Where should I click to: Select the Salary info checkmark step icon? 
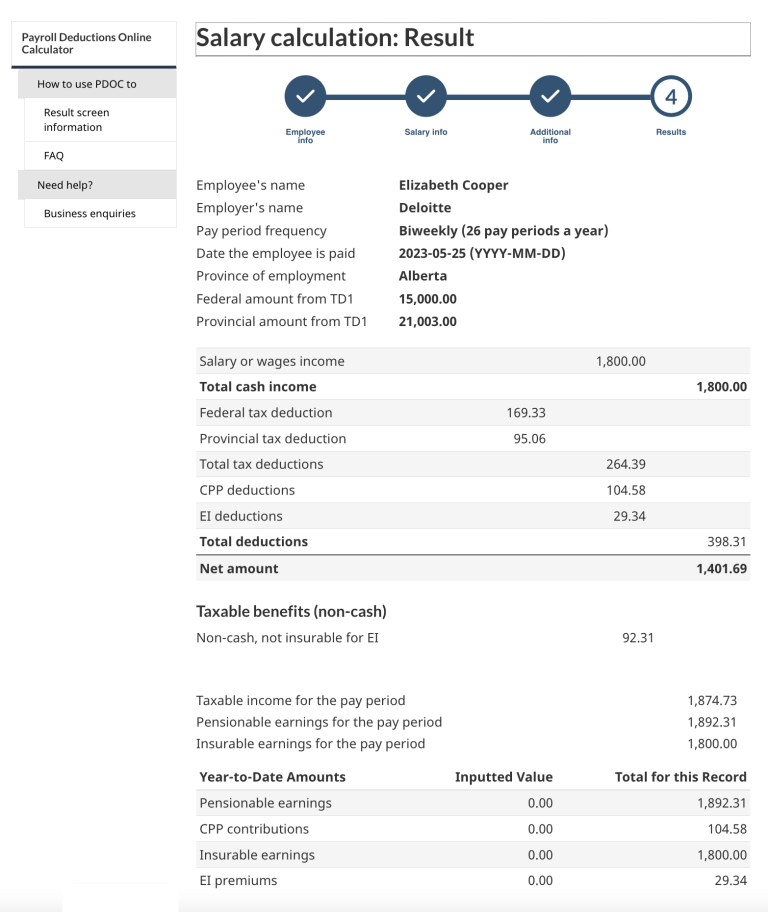tap(426, 95)
